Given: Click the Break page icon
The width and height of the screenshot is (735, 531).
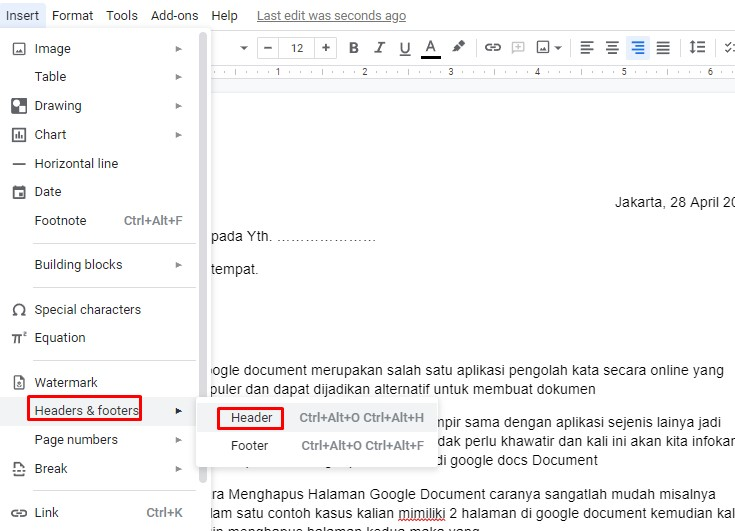Looking at the screenshot, I should pos(19,469).
